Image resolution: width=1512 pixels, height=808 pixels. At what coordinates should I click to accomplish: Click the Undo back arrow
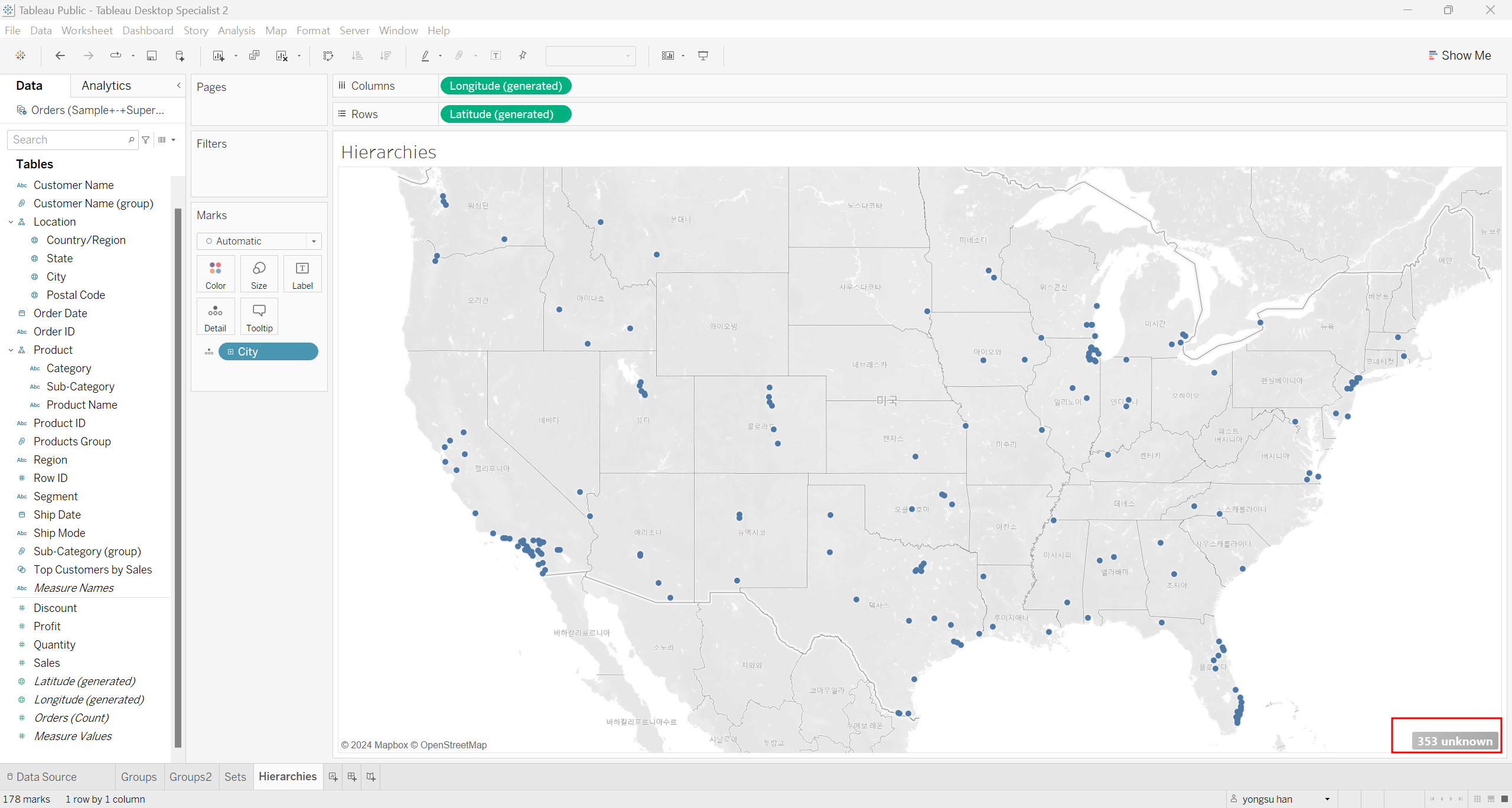click(60, 56)
